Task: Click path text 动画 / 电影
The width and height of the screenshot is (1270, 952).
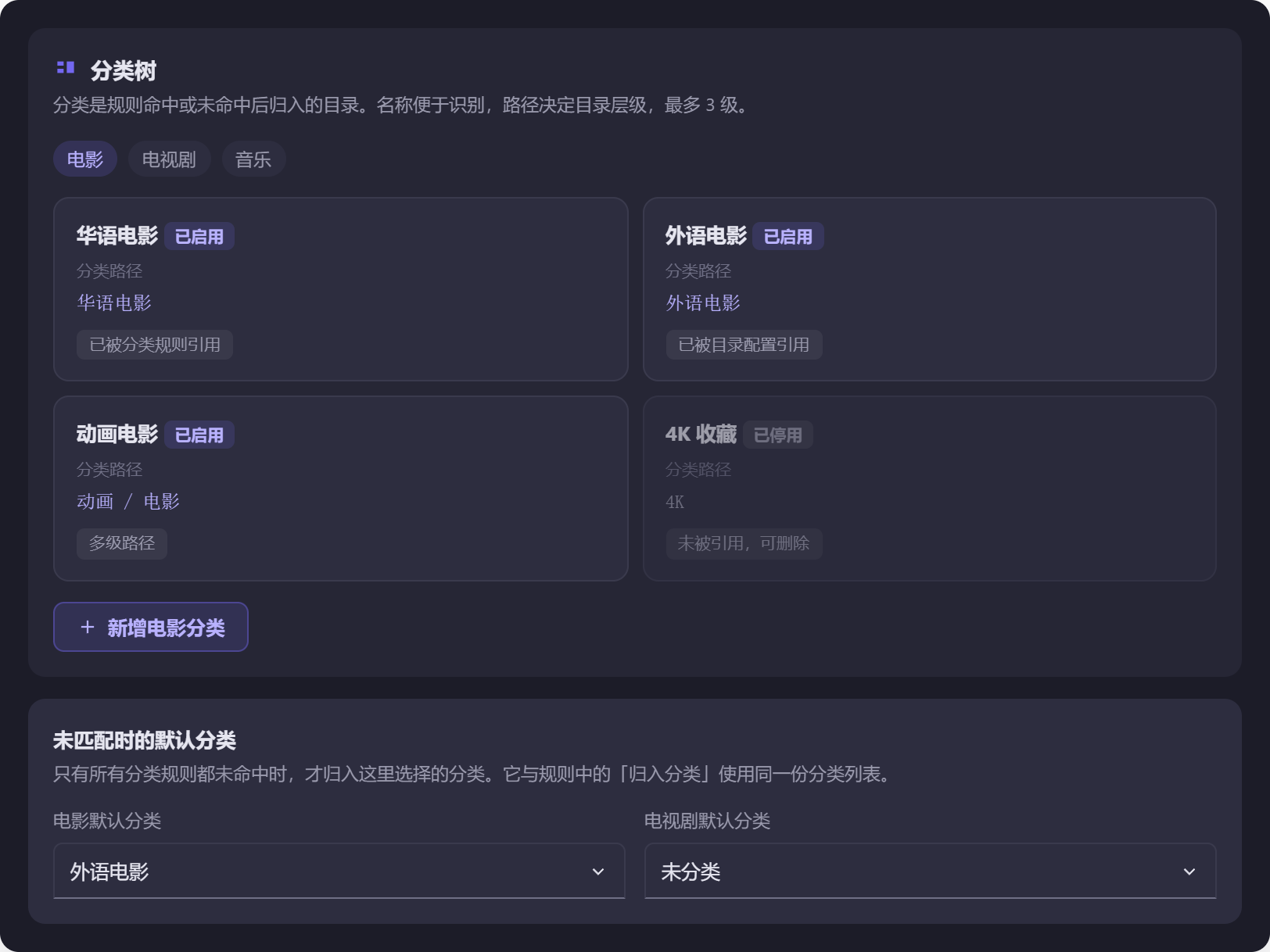Action: pyautogui.click(x=128, y=501)
